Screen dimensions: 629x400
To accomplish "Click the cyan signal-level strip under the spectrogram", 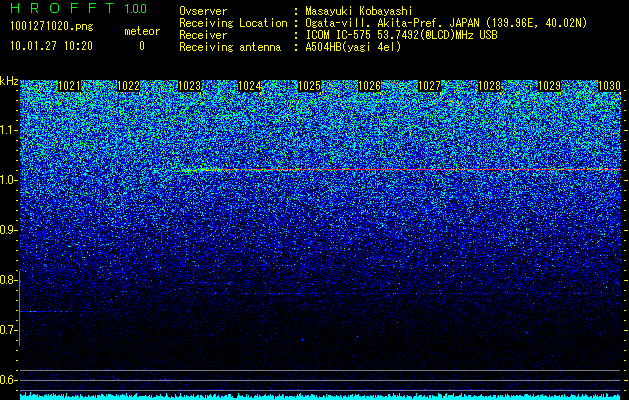I will click(x=321, y=396).
